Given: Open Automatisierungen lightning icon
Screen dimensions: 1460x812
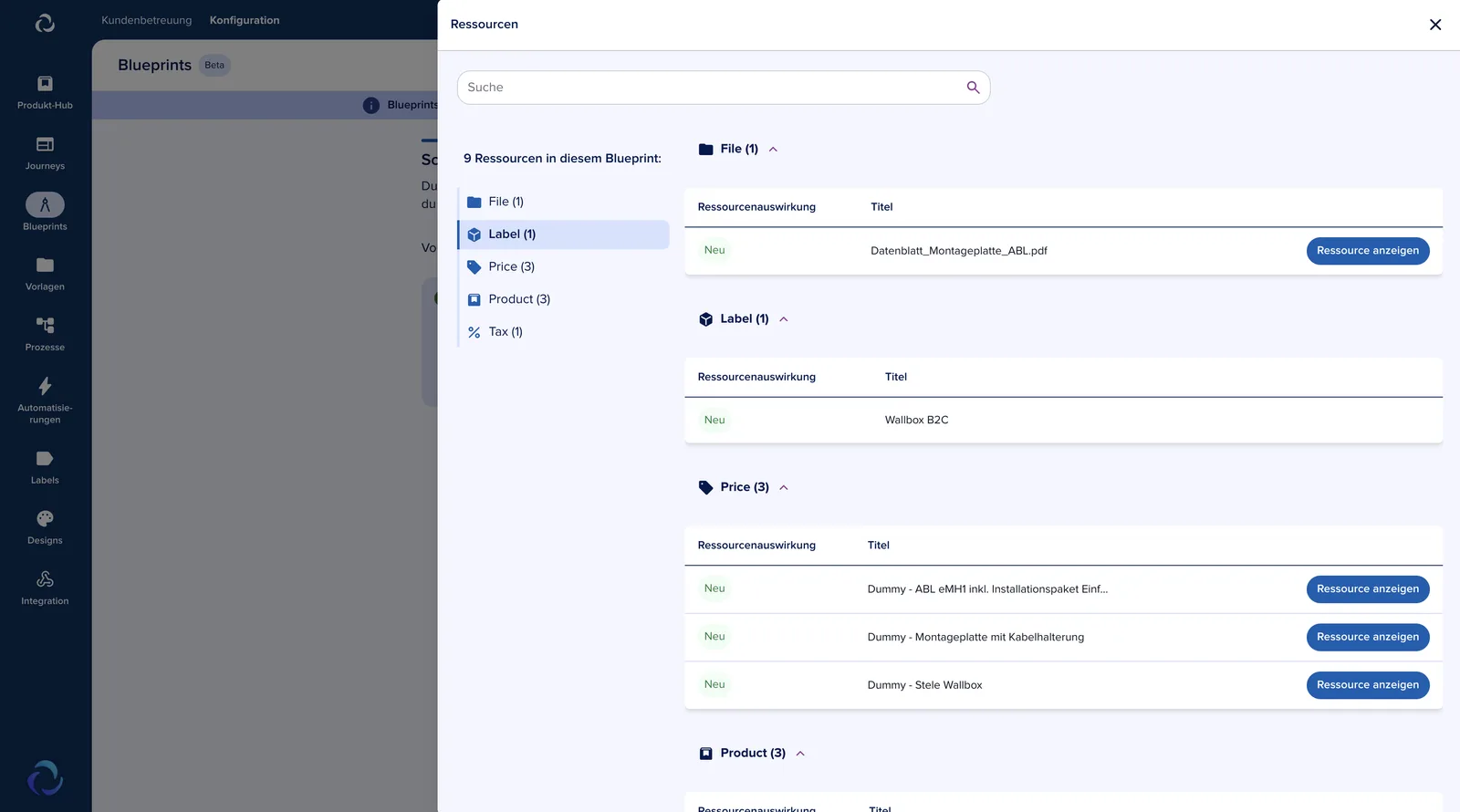Looking at the screenshot, I should tap(45, 386).
